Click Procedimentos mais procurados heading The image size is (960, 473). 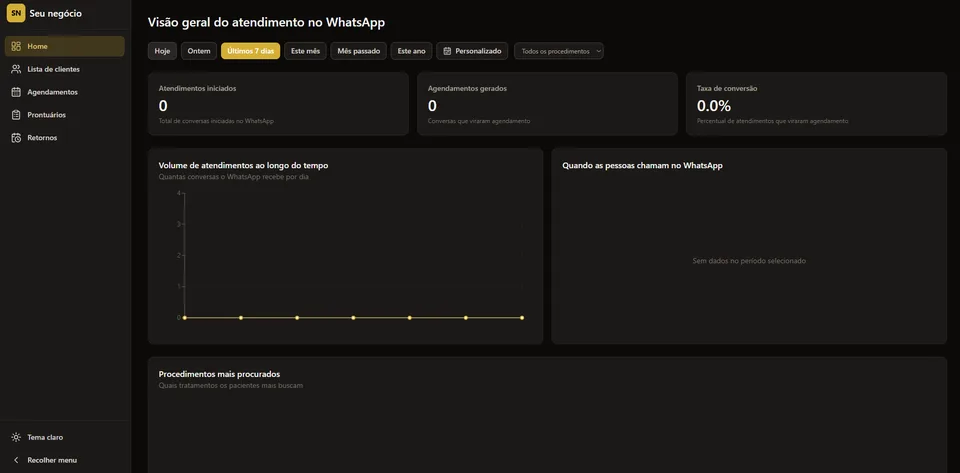[219, 374]
